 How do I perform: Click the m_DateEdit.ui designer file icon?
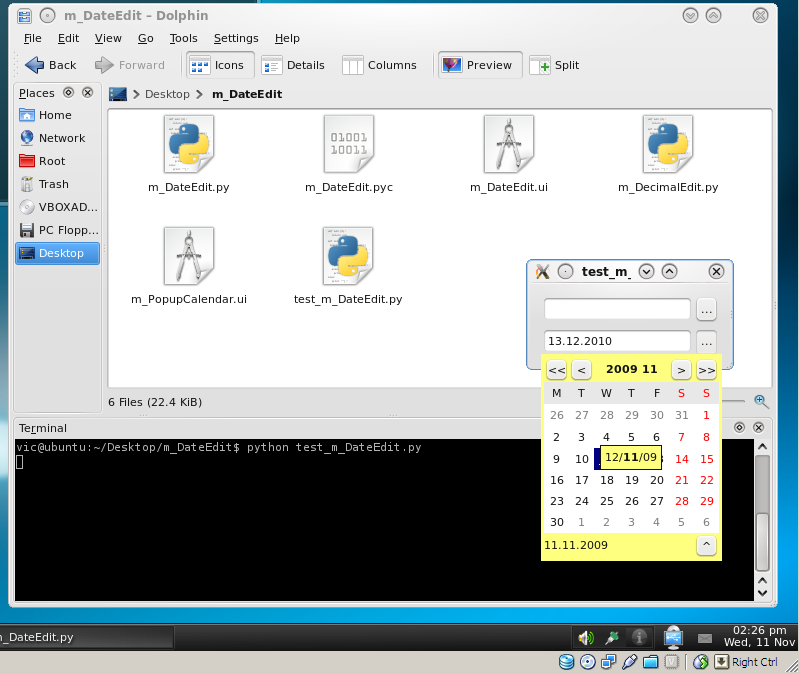pos(508,146)
